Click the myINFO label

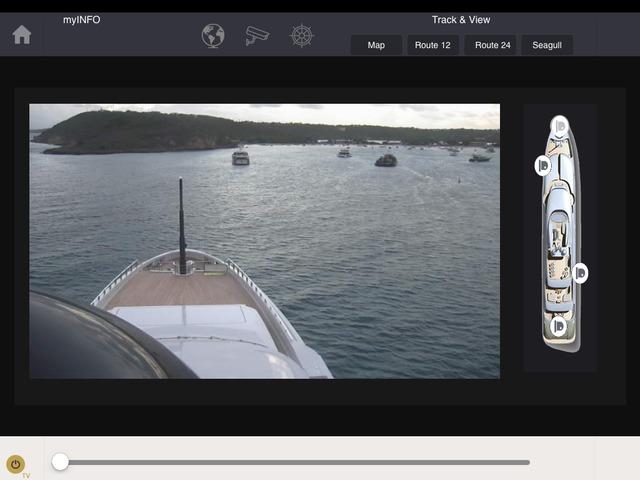tap(81, 20)
